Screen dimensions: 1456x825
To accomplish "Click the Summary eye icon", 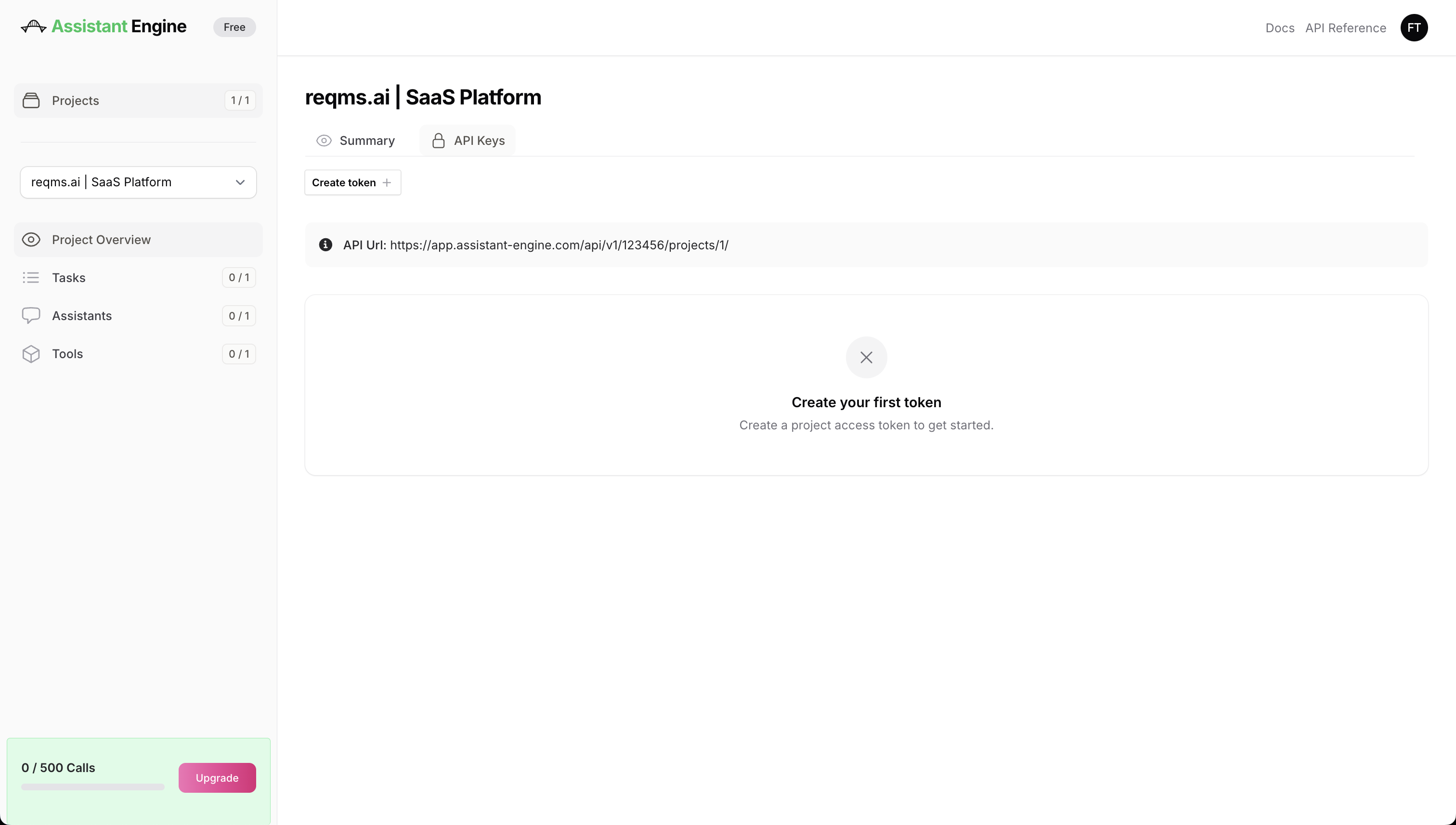I will point(324,140).
